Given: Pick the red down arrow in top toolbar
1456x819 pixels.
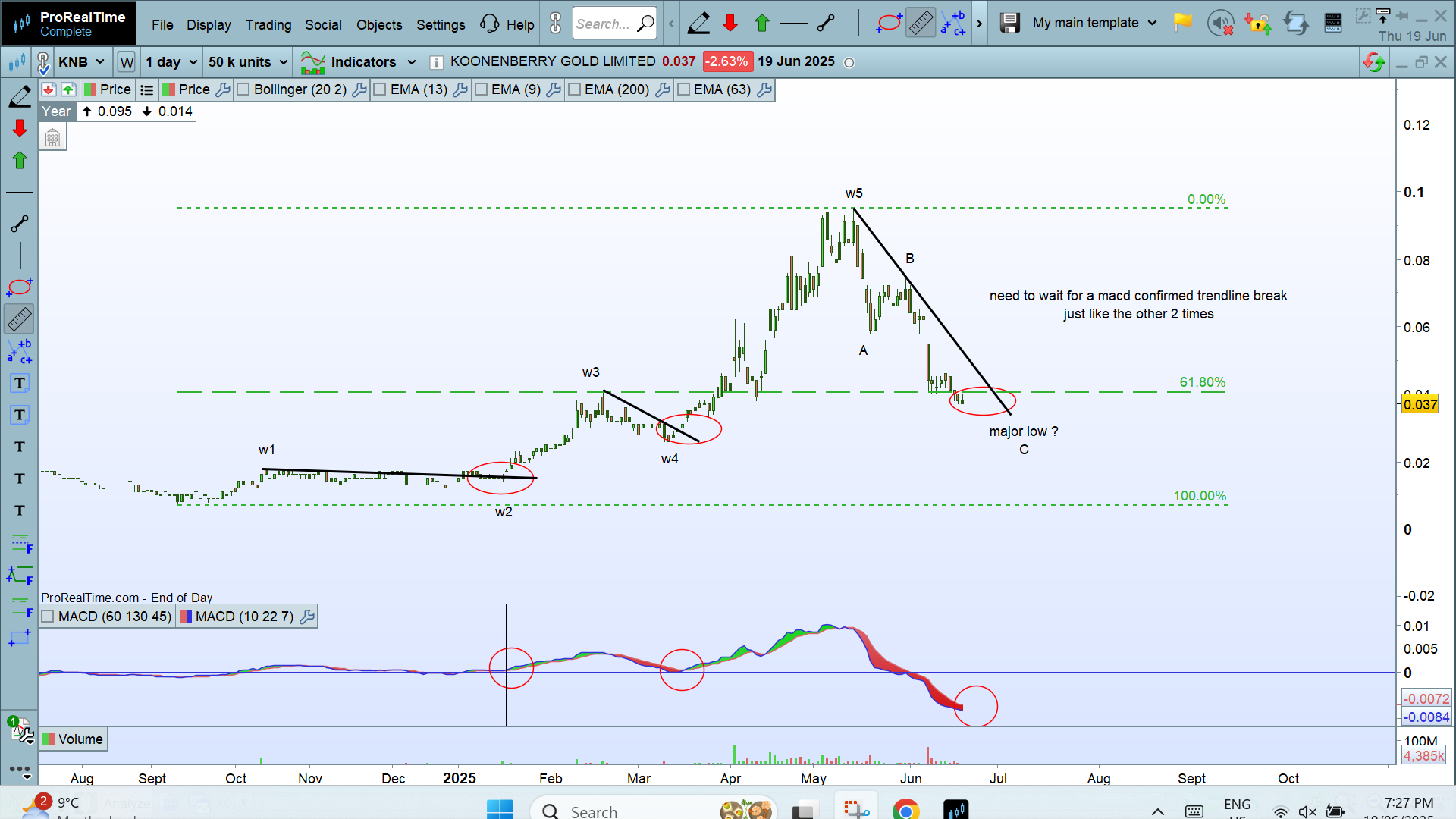Looking at the screenshot, I should tap(730, 24).
